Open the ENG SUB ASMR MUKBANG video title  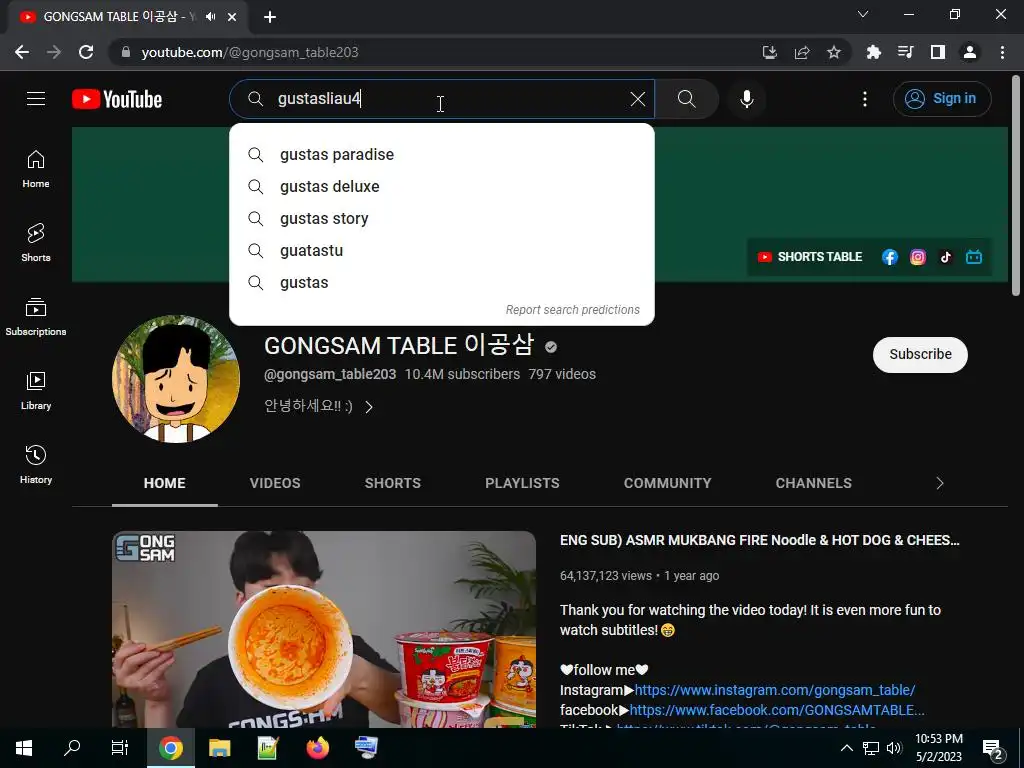coord(760,540)
